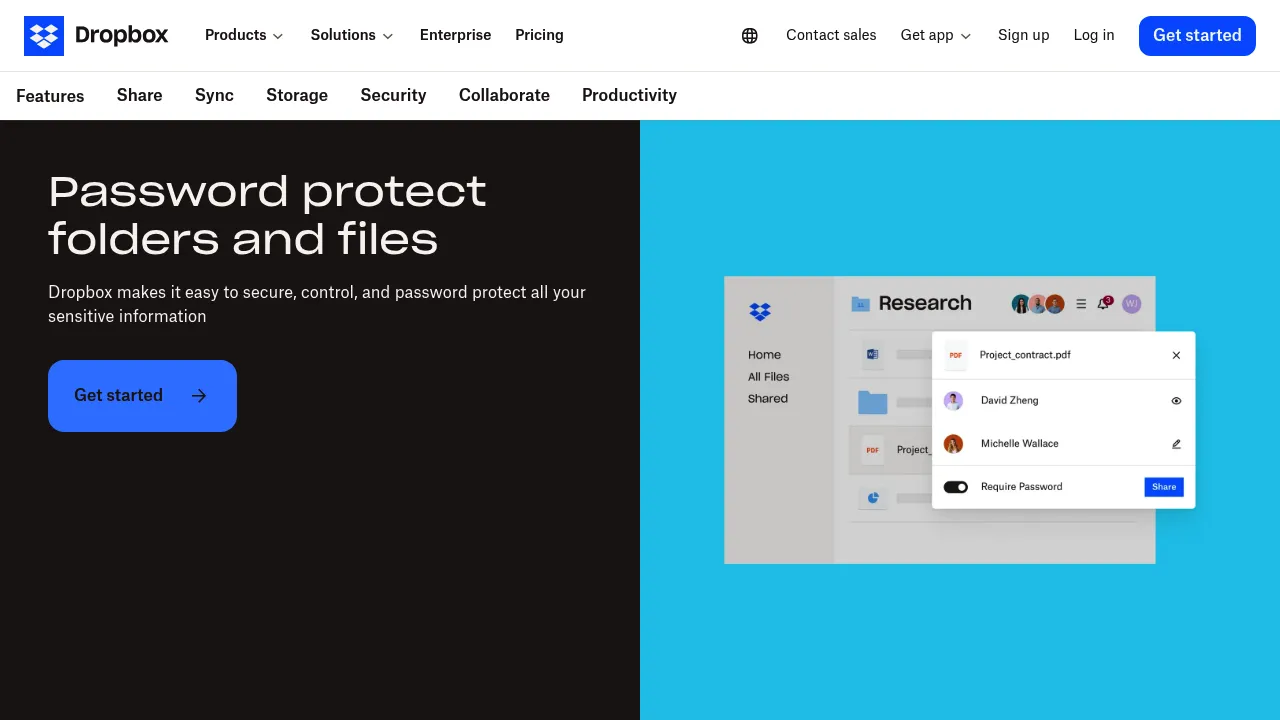Open the Sync features tab
Screen dimensions: 1280x720
[214, 95]
